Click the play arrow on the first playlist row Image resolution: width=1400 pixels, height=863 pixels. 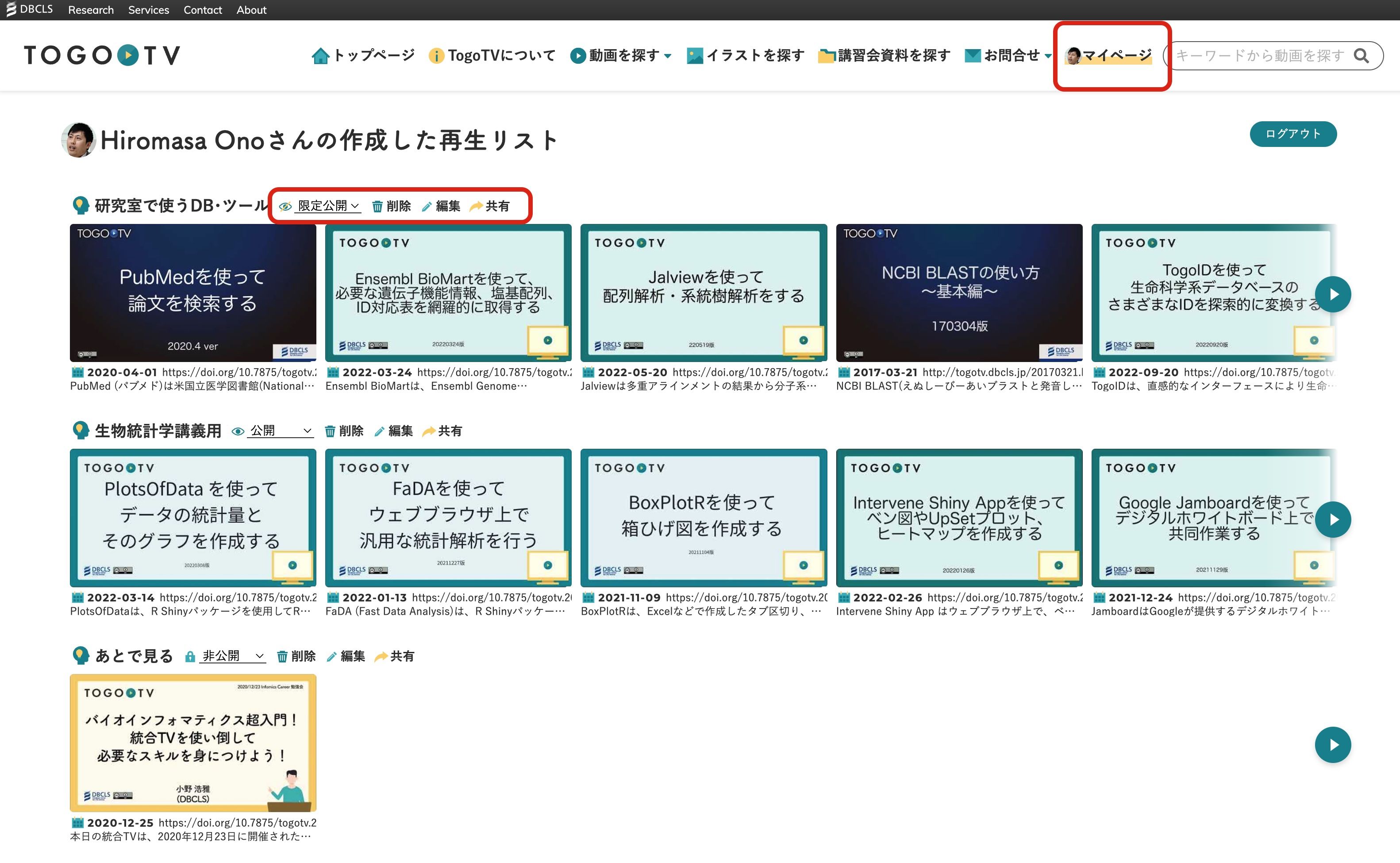[1333, 294]
